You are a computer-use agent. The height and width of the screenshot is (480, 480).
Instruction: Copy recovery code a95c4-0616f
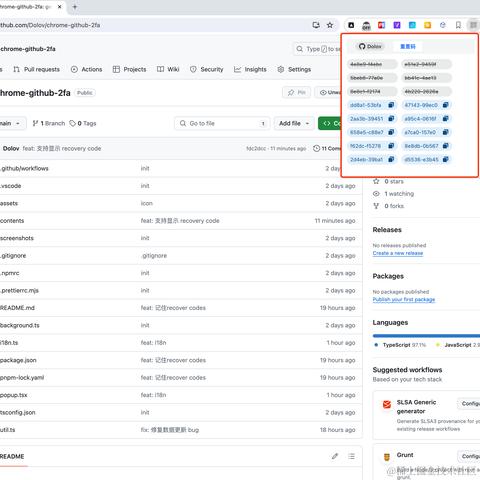tap(445, 119)
